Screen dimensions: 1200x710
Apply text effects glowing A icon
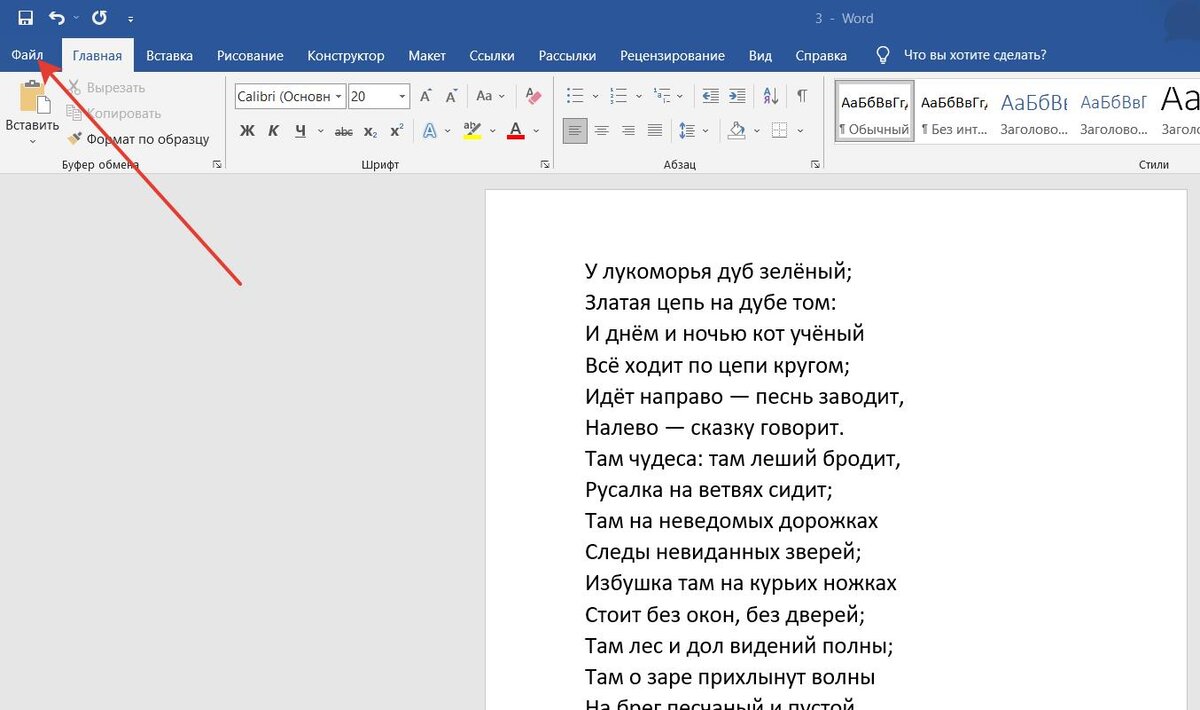click(x=430, y=131)
